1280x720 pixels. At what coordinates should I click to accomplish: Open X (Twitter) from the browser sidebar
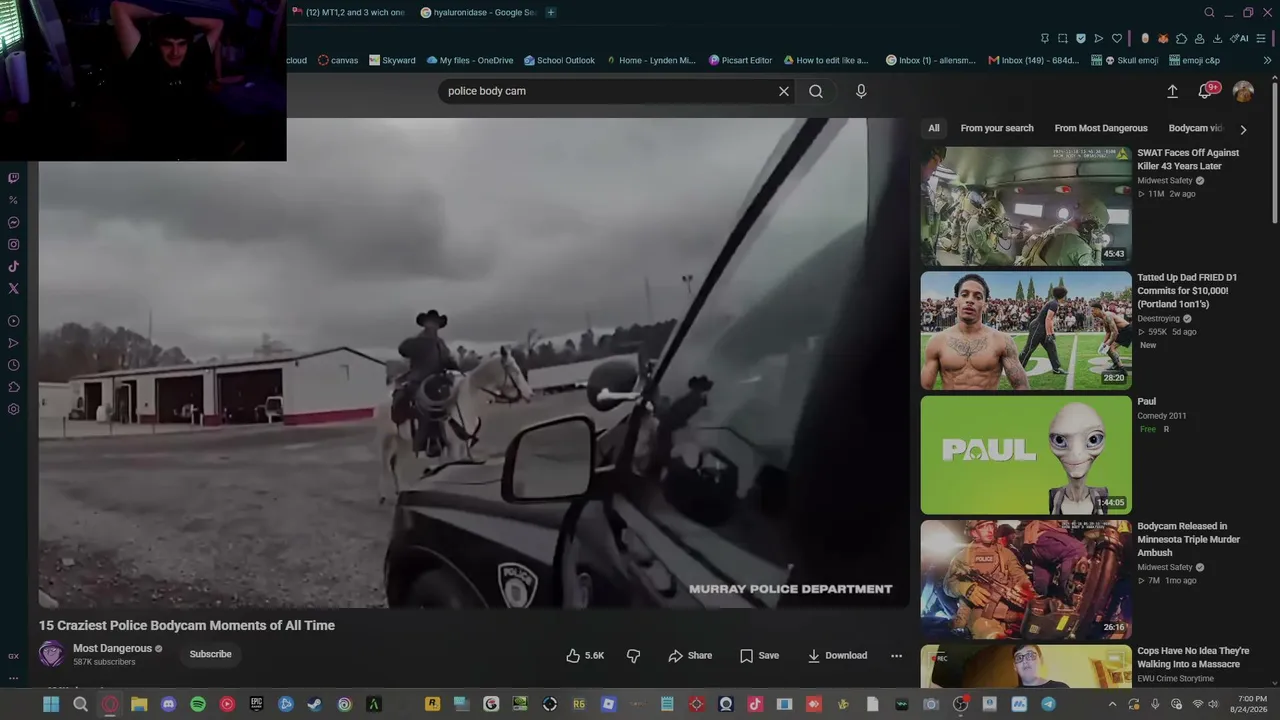(13, 288)
